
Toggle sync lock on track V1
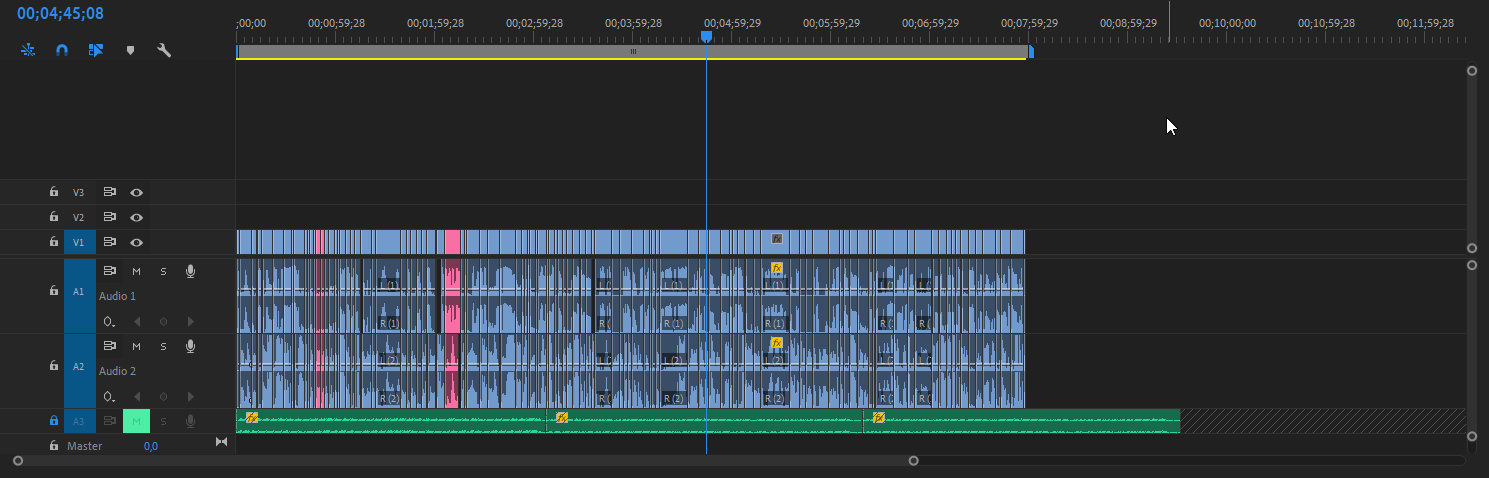tap(110, 242)
